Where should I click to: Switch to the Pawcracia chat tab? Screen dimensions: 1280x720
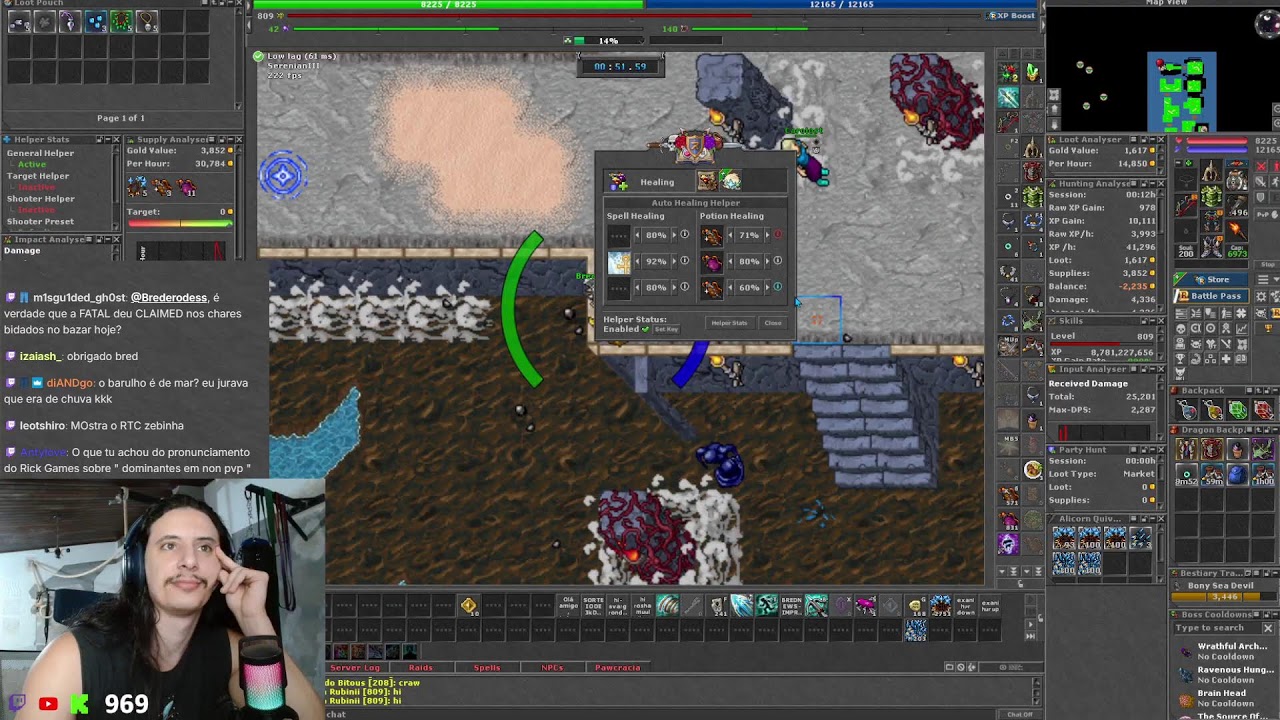coord(617,667)
